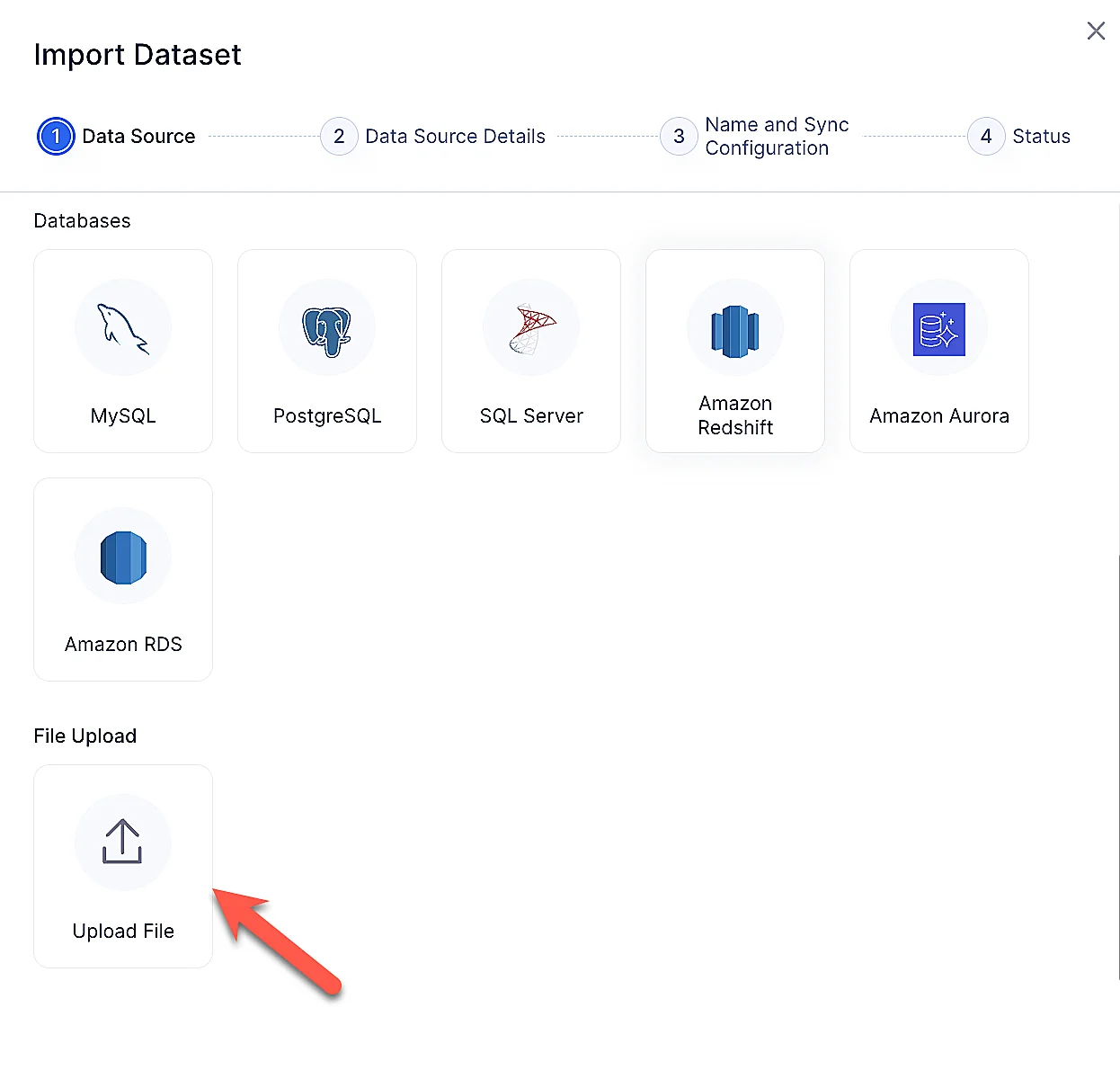The width and height of the screenshot is (1120, 1088).
Task: Open Name and Sync Configuration step label
Action: click(x=777, y=137)
